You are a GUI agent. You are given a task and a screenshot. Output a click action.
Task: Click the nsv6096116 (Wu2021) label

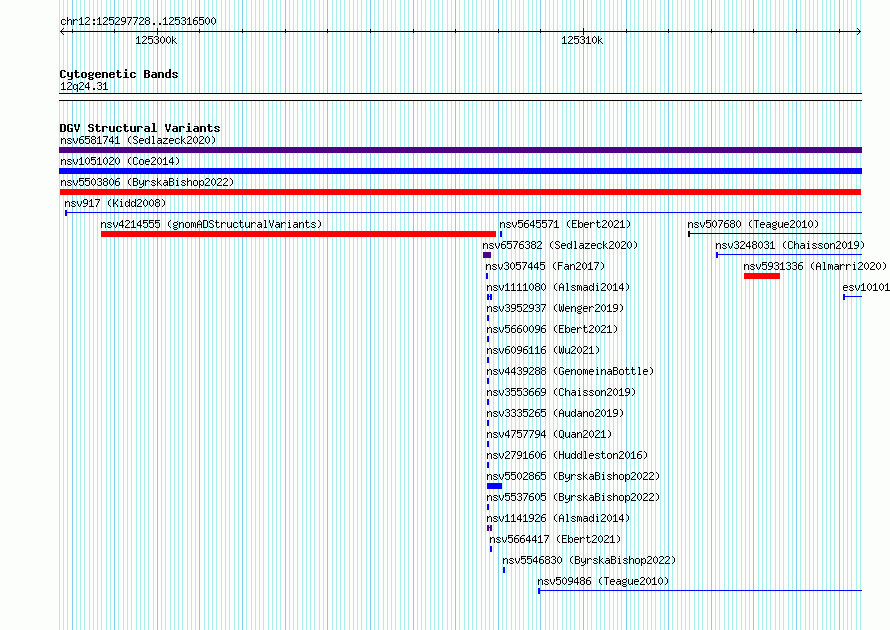tap(543, 350)
